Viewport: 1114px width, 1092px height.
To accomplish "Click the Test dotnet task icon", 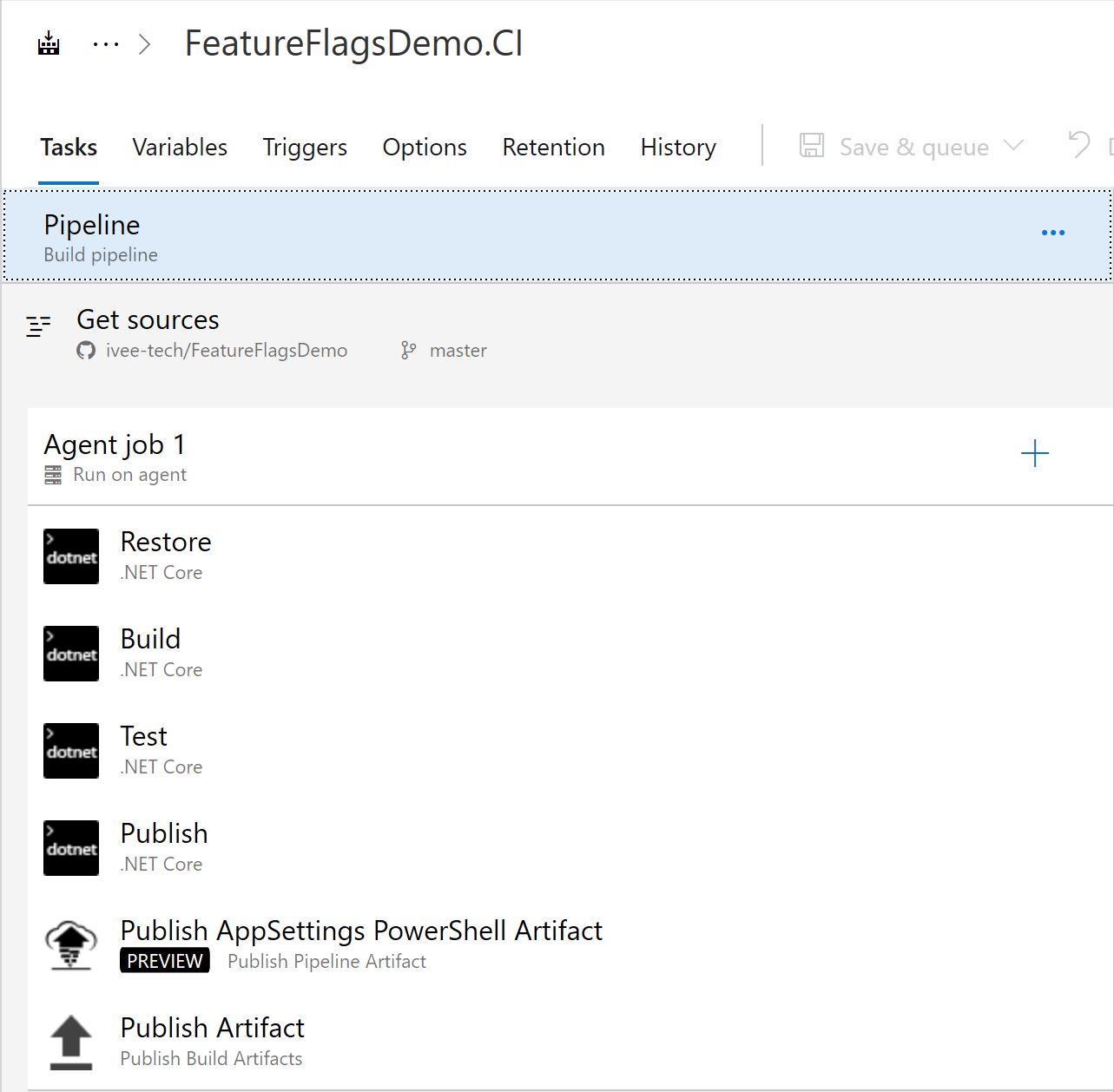I will [x=71, y=751].
